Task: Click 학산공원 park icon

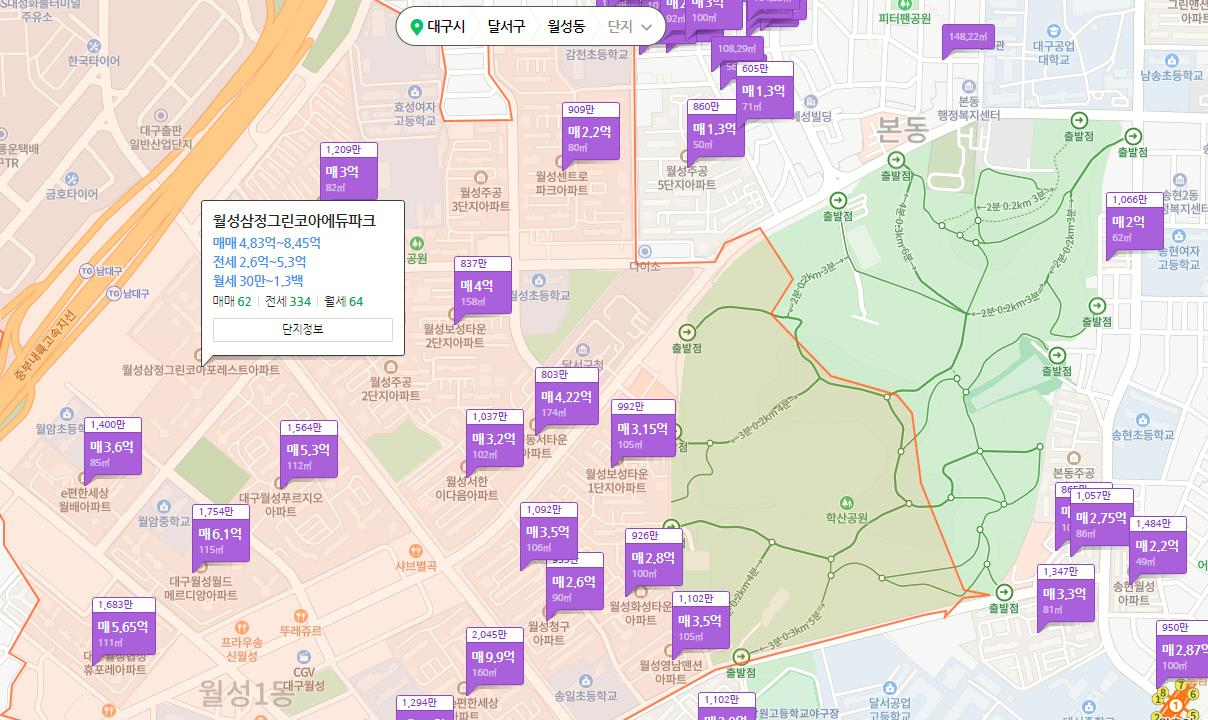Action: 847,502
